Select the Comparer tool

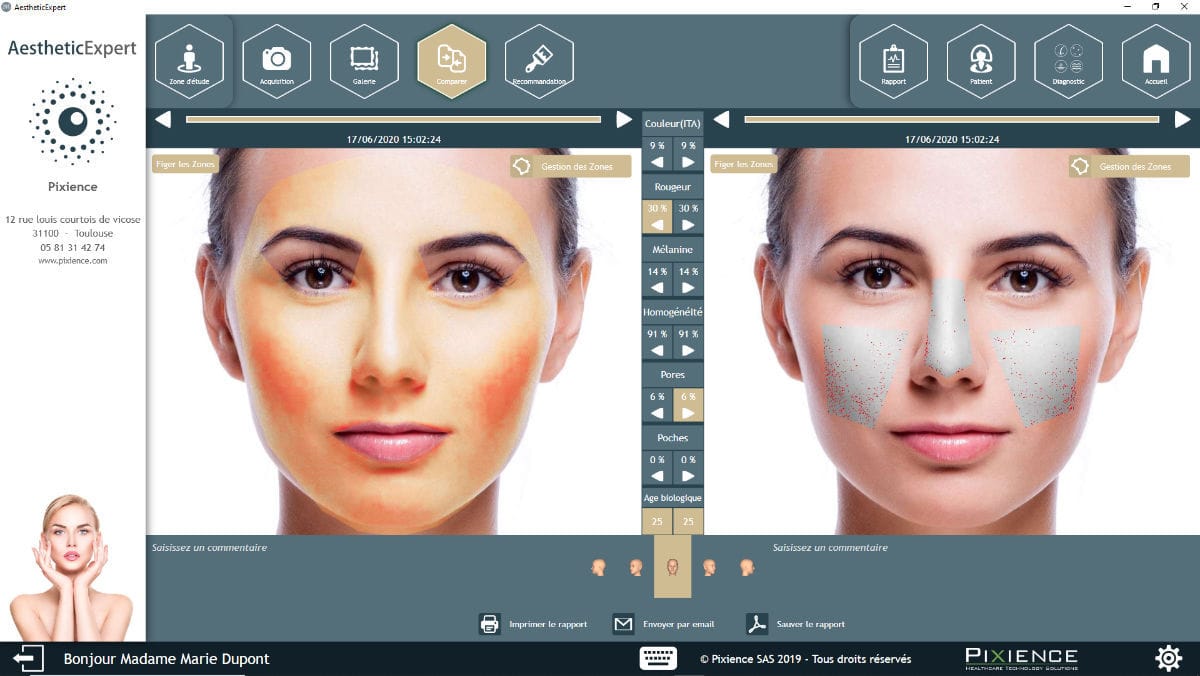point(451,60)
